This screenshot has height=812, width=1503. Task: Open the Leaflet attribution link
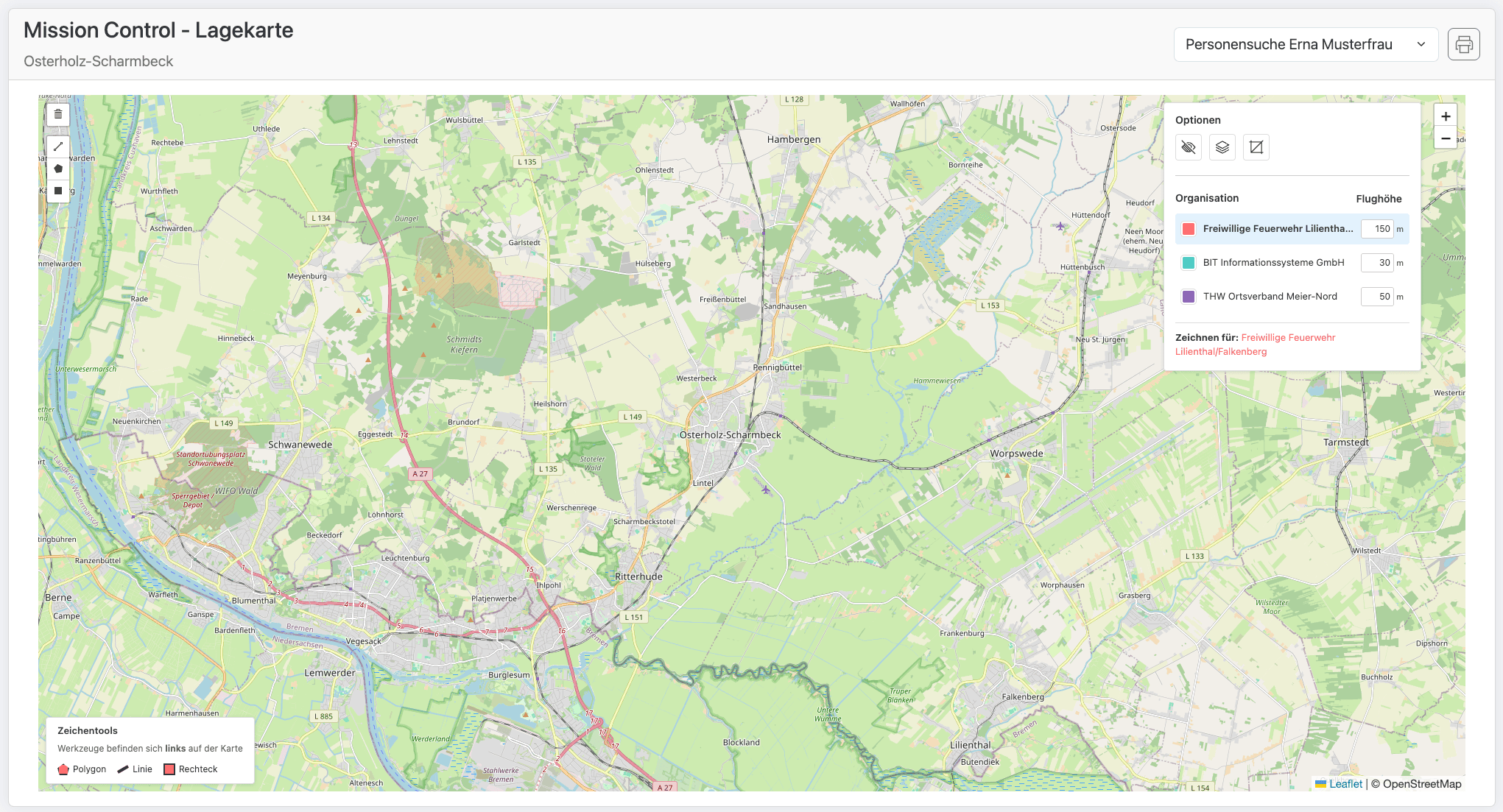click(x=1345, y=784)
